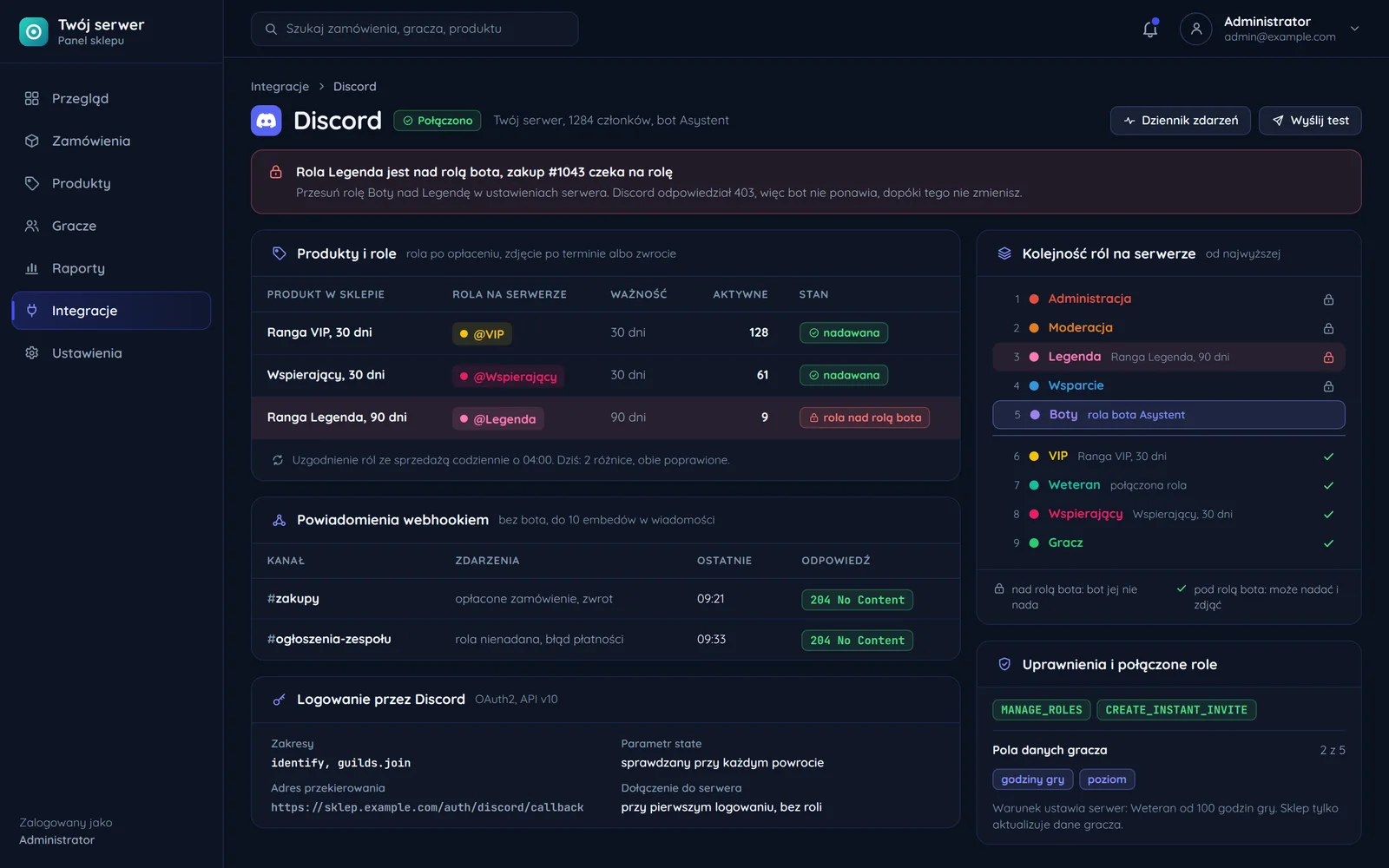Click the lock icon in the warning banner
This screenshot has height=868, width=1389.
(276, 172)
